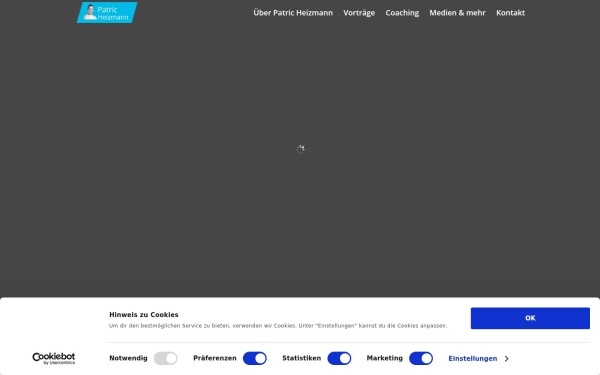Select the Präferenzen label
The height and width of the screenshot is (375, 600).
tap(215, 358)
